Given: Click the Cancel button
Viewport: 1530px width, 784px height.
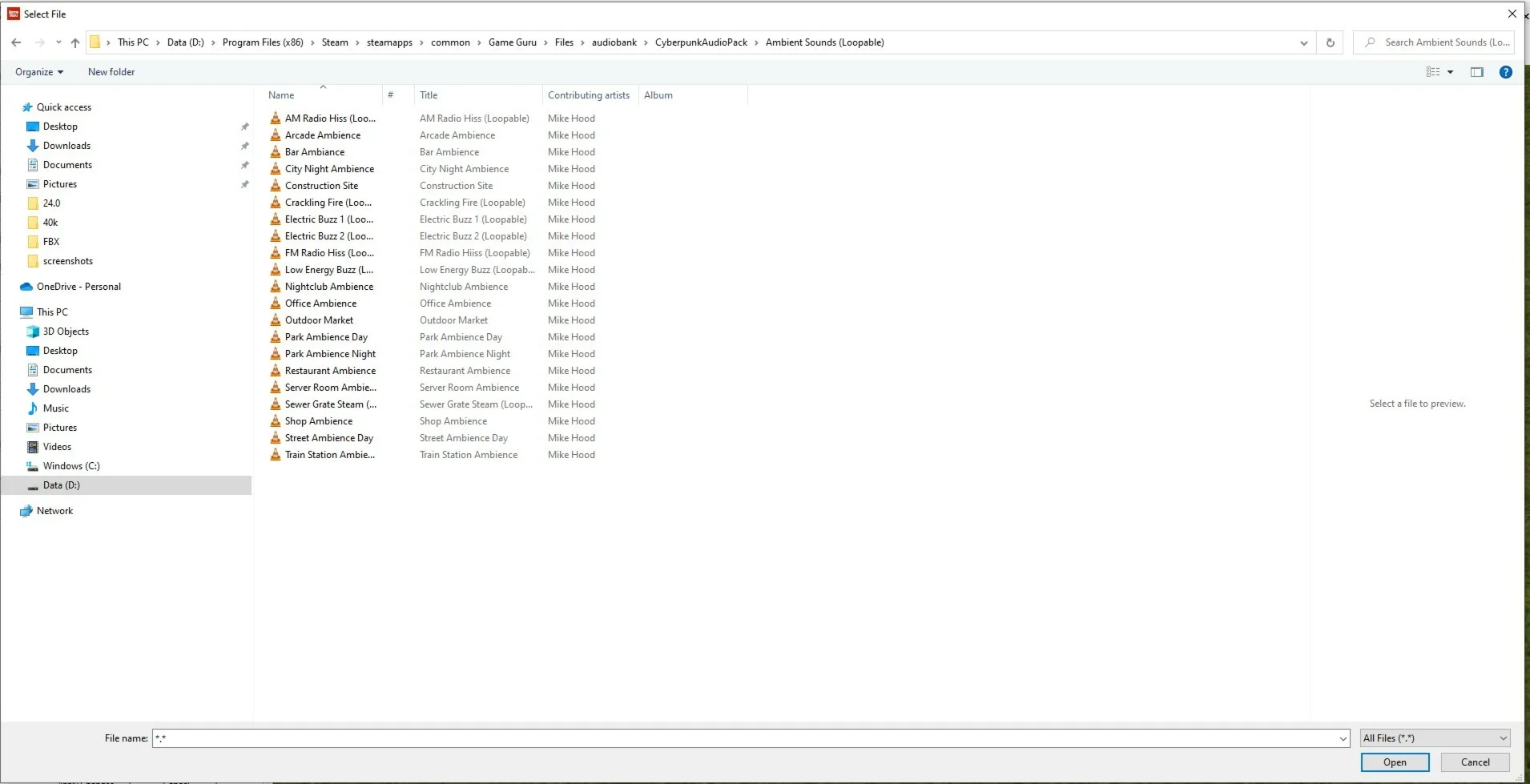Looking at the screenshot, I should point(1476,762).
